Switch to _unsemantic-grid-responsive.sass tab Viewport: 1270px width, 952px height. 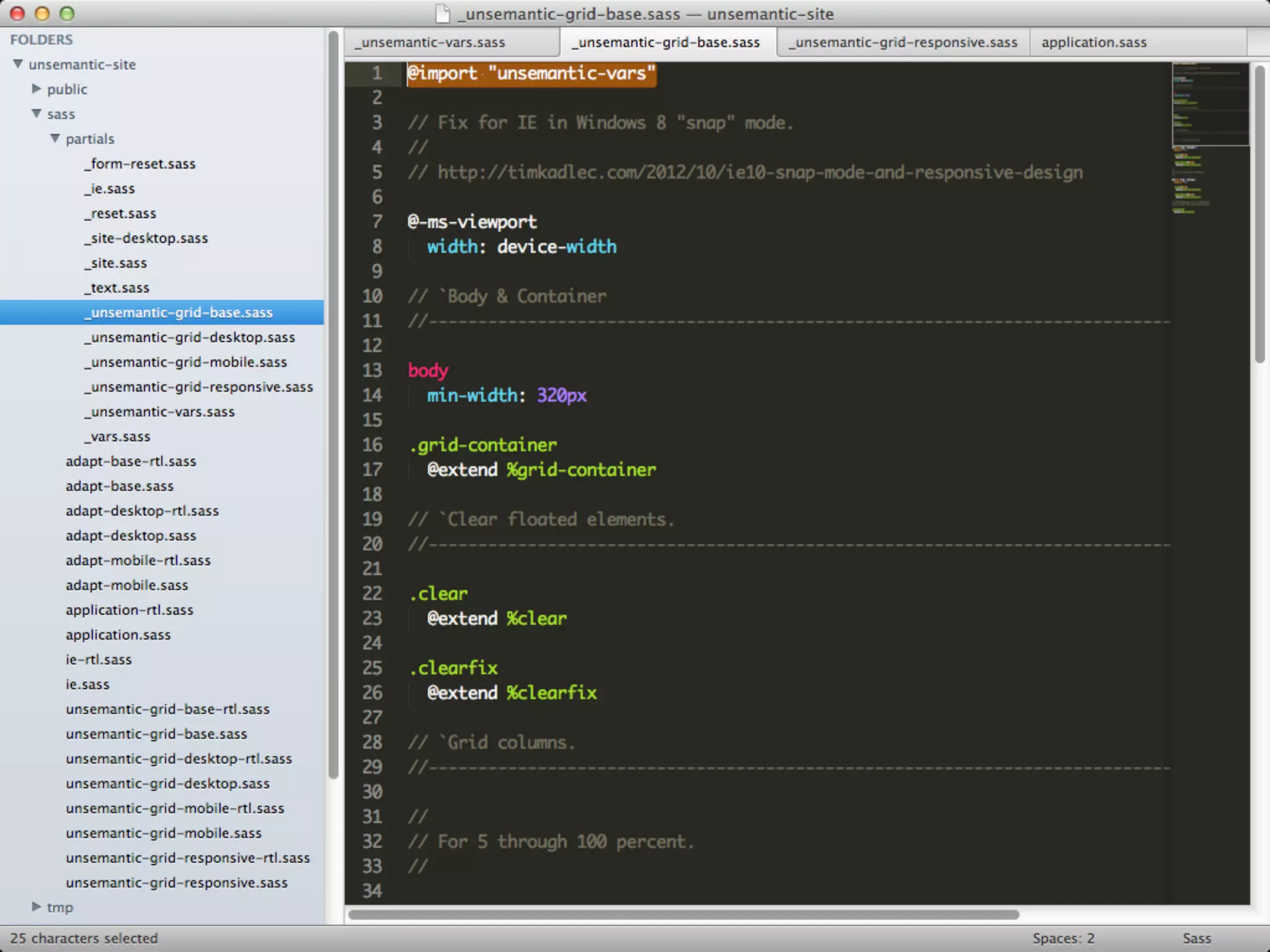[905, 42]
